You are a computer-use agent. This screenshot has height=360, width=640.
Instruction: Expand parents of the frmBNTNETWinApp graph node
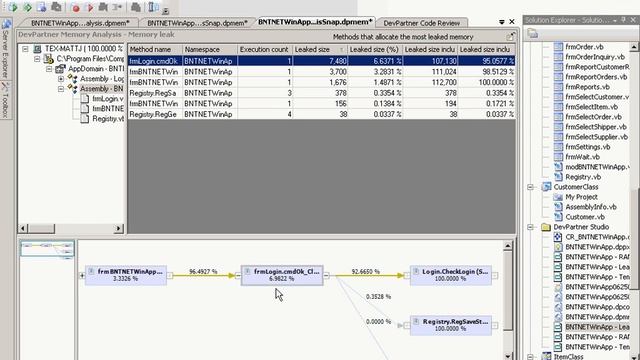tap(82, 276)
